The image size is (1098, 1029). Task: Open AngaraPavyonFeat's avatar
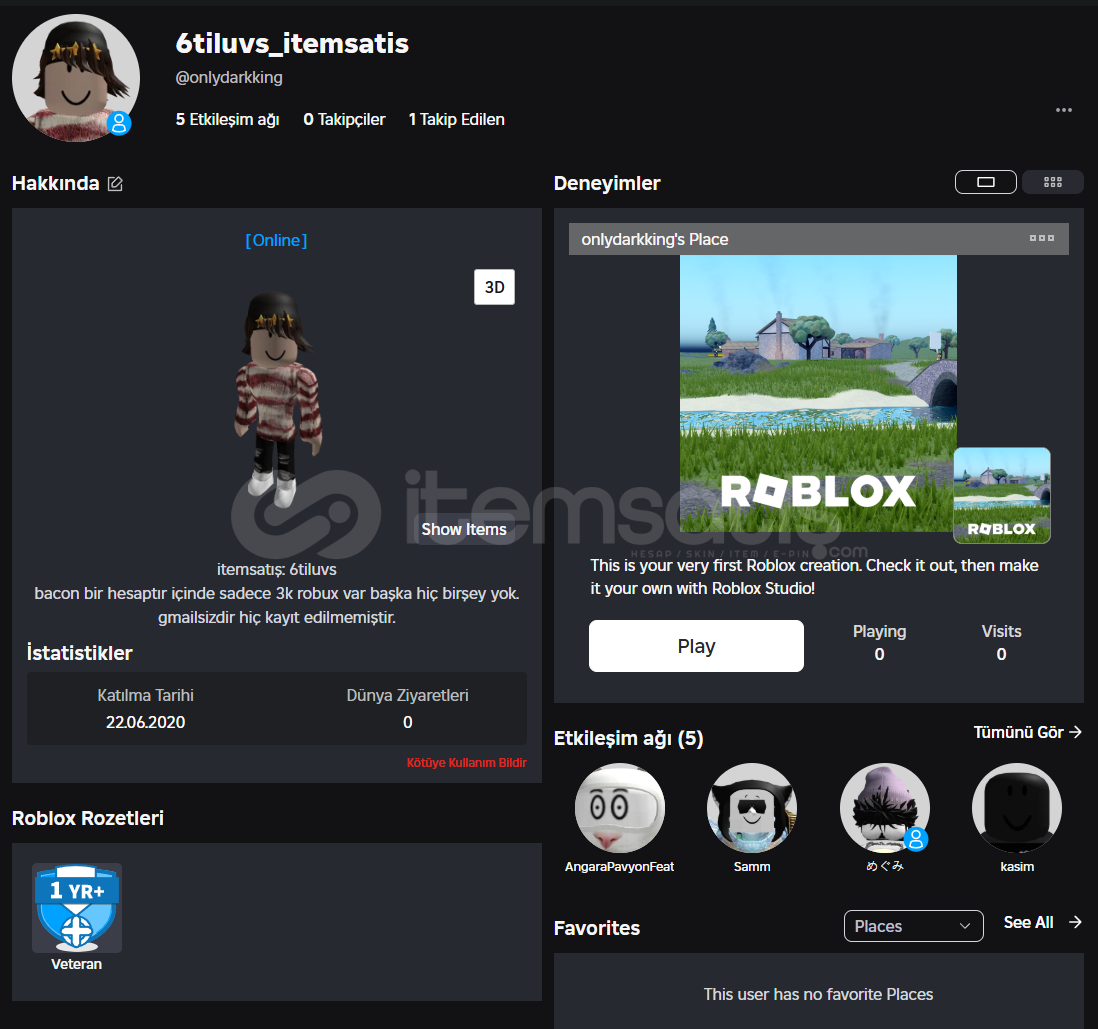click(619, 808)
